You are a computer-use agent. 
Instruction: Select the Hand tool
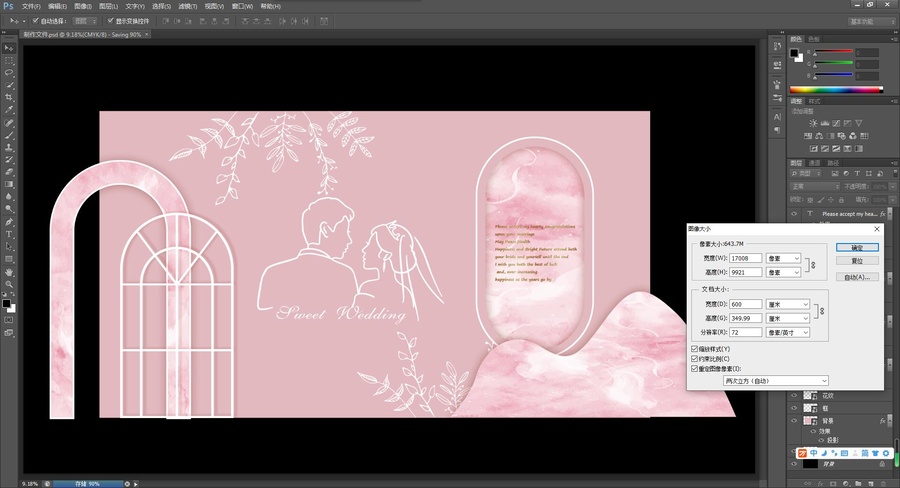pos(9,272)
